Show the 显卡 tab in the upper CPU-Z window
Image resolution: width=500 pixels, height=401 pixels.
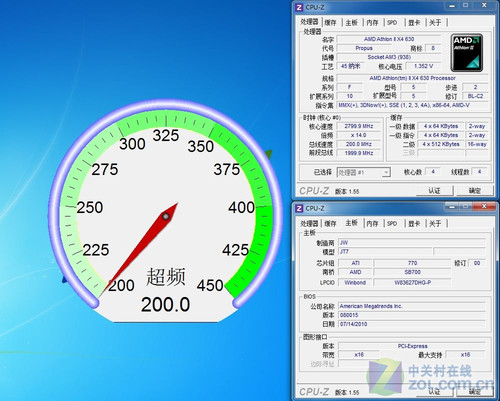click(414, 23)
